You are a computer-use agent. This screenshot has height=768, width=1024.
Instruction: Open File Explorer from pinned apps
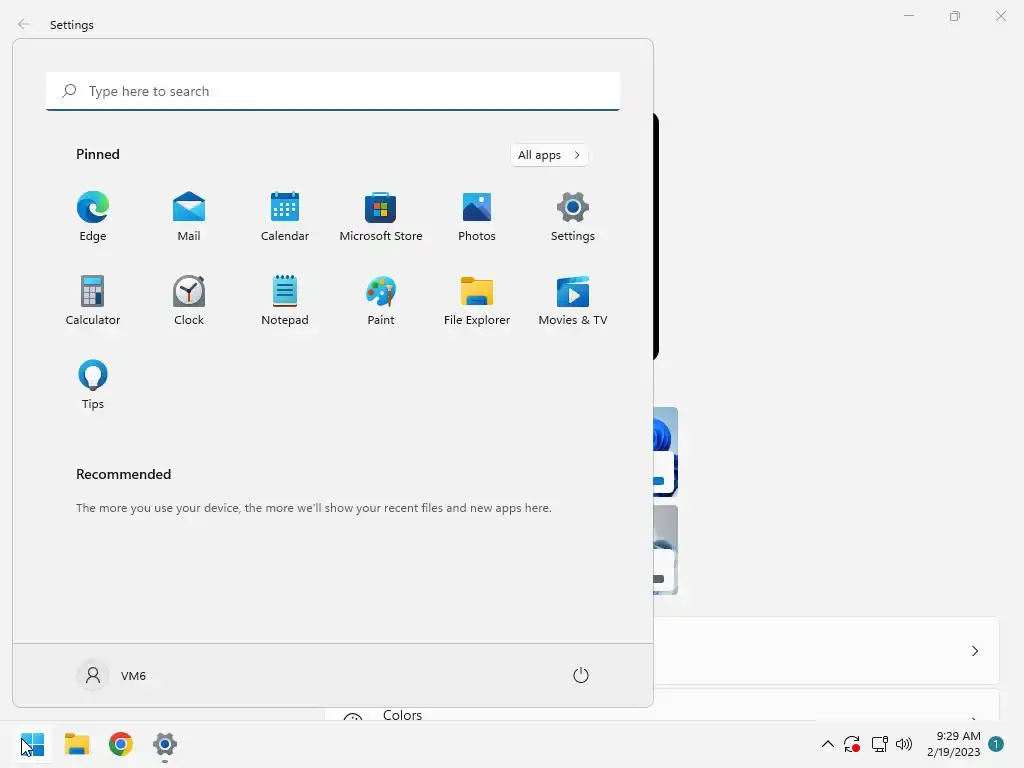tap(477, 301)
